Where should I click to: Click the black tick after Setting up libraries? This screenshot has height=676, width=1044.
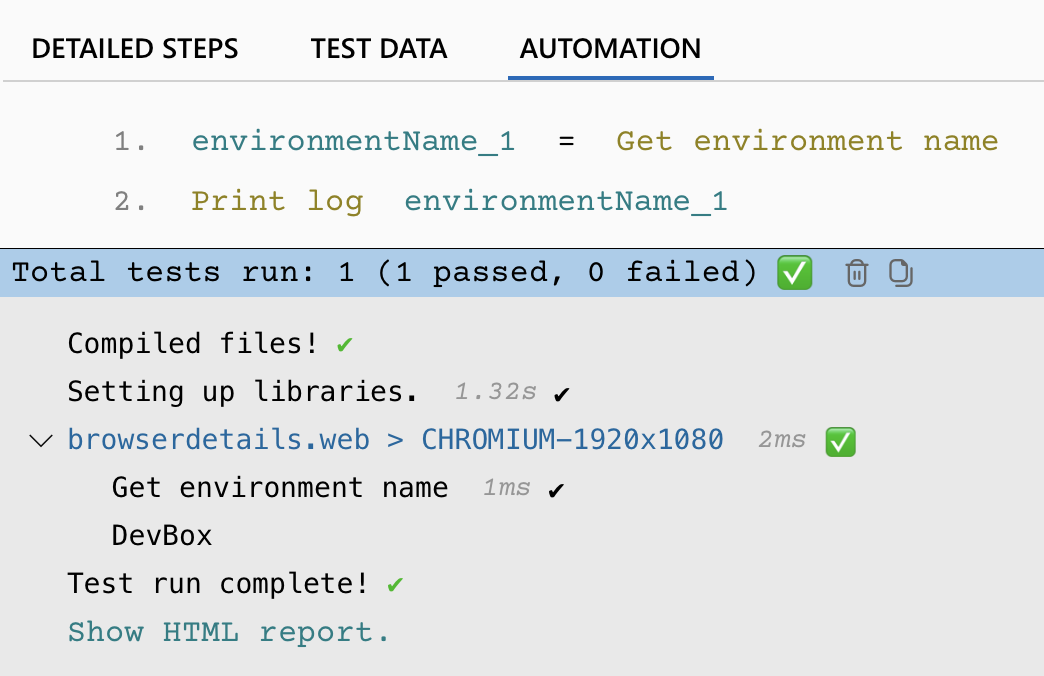click(562, 393)
